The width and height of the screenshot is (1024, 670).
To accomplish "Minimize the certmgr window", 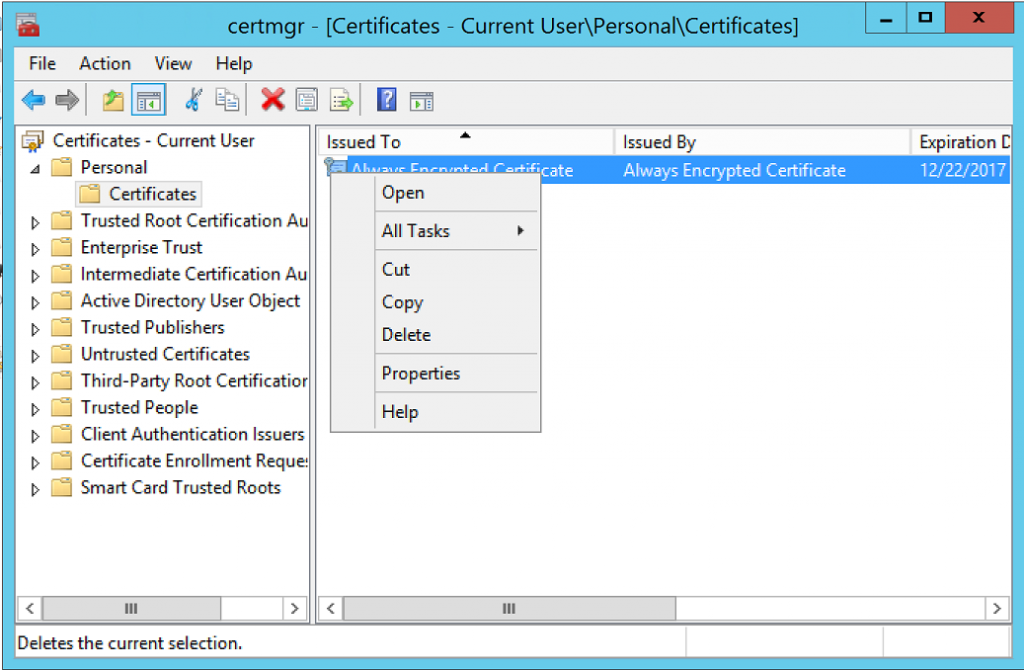I will click(886, 18).
